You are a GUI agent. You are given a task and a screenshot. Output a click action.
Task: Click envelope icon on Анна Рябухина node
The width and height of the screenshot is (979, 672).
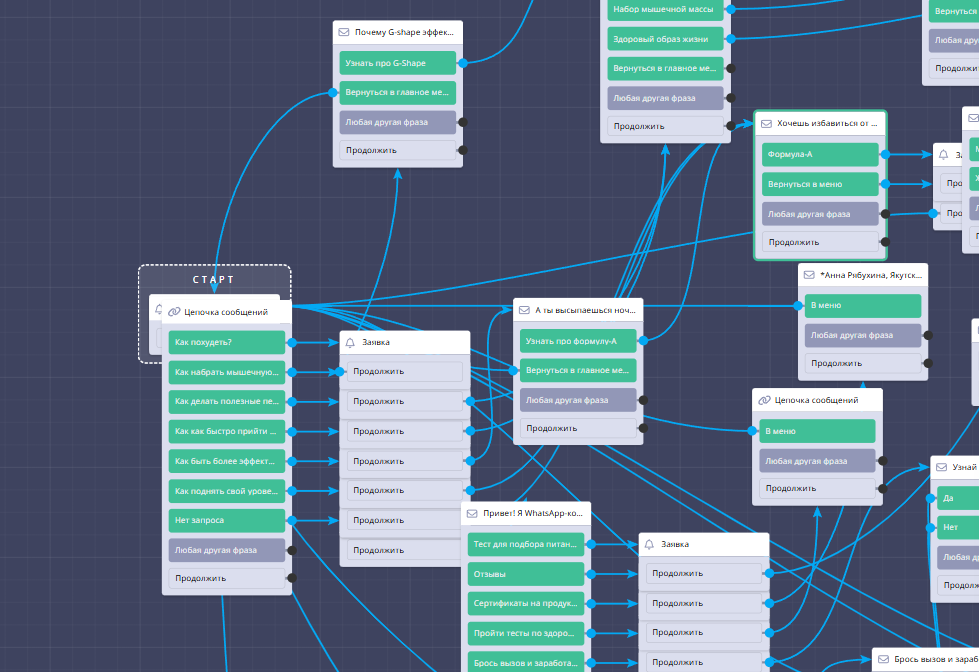coord(810,275)
